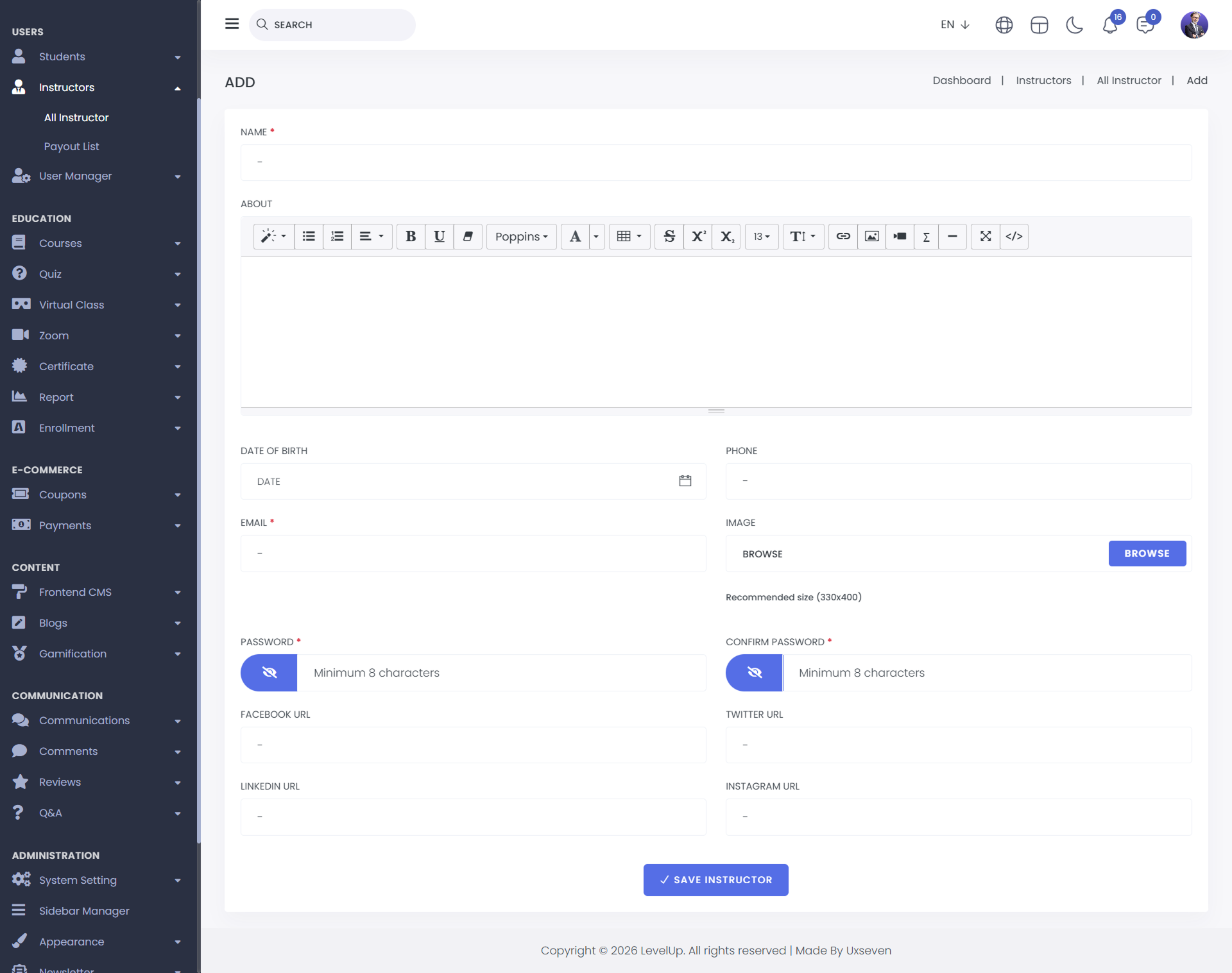
Task: Open text color picker dropdown arrow
Action: click(x=597, y=237)
